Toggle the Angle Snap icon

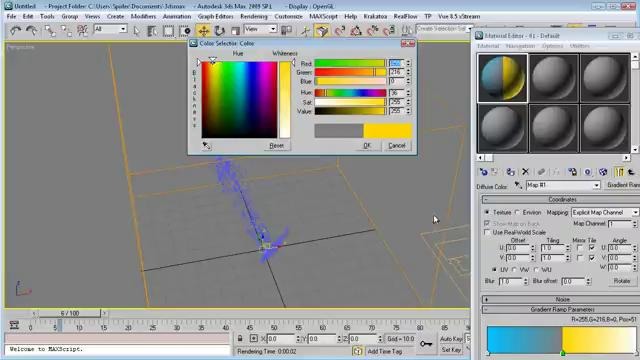click(x=356, y=31)
